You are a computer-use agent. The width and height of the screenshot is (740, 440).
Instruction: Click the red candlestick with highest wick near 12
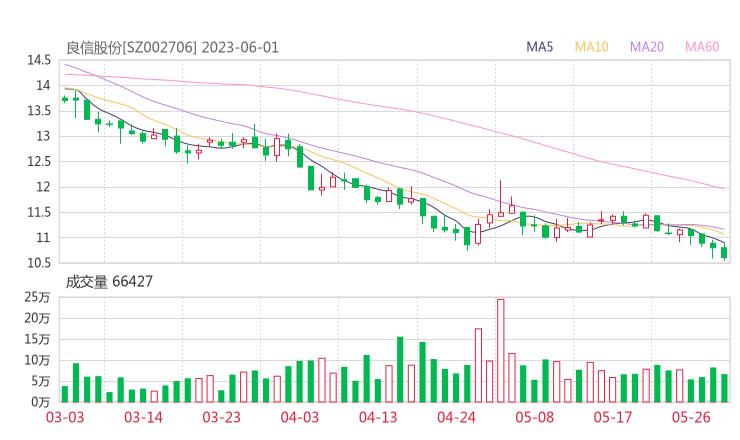click(x=501, y=199)
